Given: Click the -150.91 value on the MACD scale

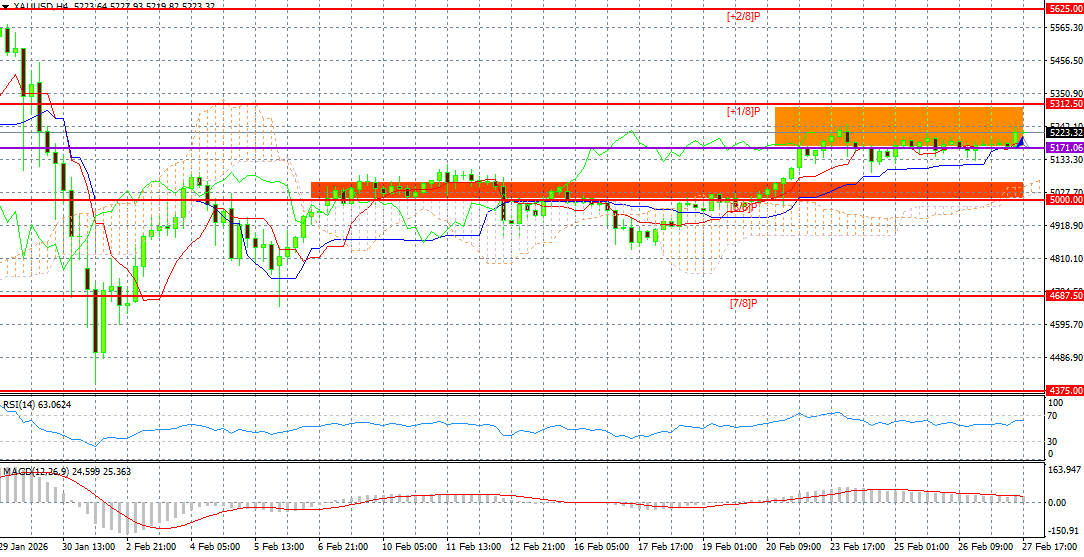Looking at the screenshot, I should point(1065,531).
